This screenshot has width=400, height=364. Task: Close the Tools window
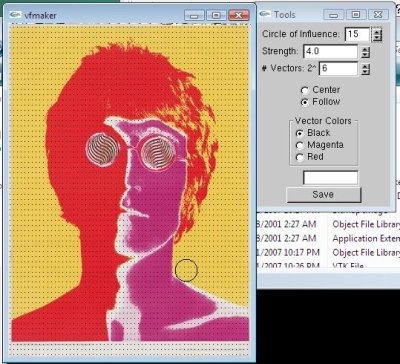tap(378, 15)
